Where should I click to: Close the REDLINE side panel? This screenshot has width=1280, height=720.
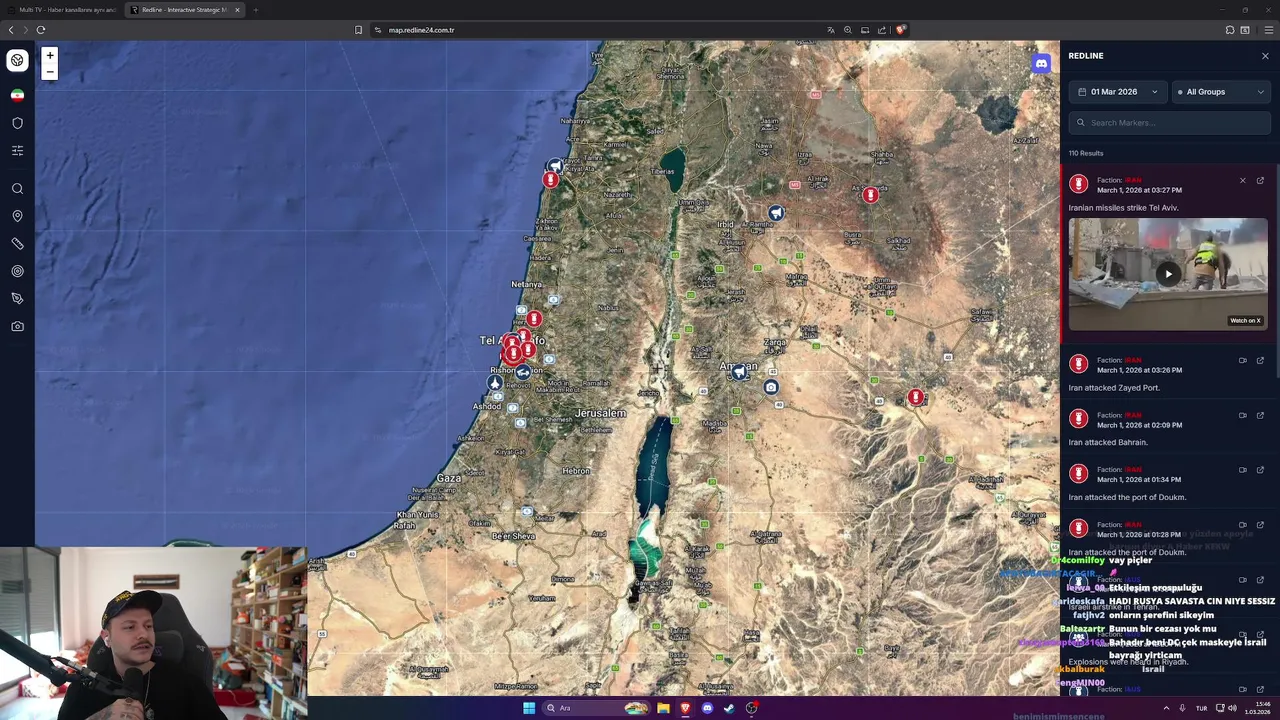(1265, 56)
